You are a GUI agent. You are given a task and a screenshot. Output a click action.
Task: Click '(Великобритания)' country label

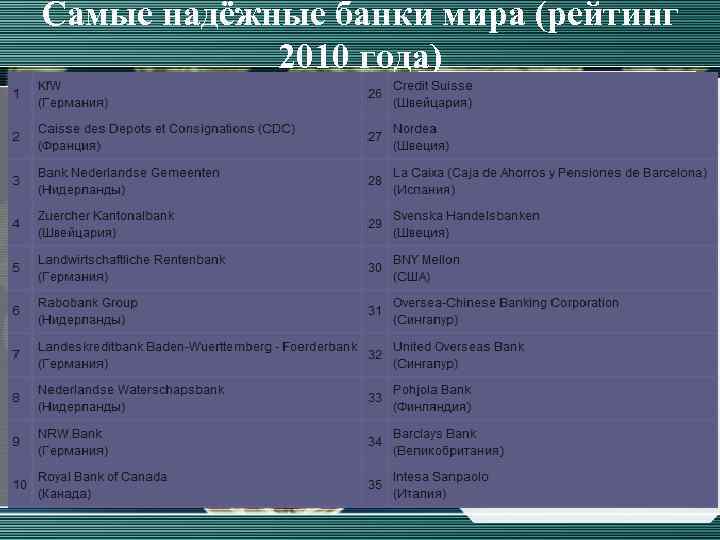pos(448,451)
